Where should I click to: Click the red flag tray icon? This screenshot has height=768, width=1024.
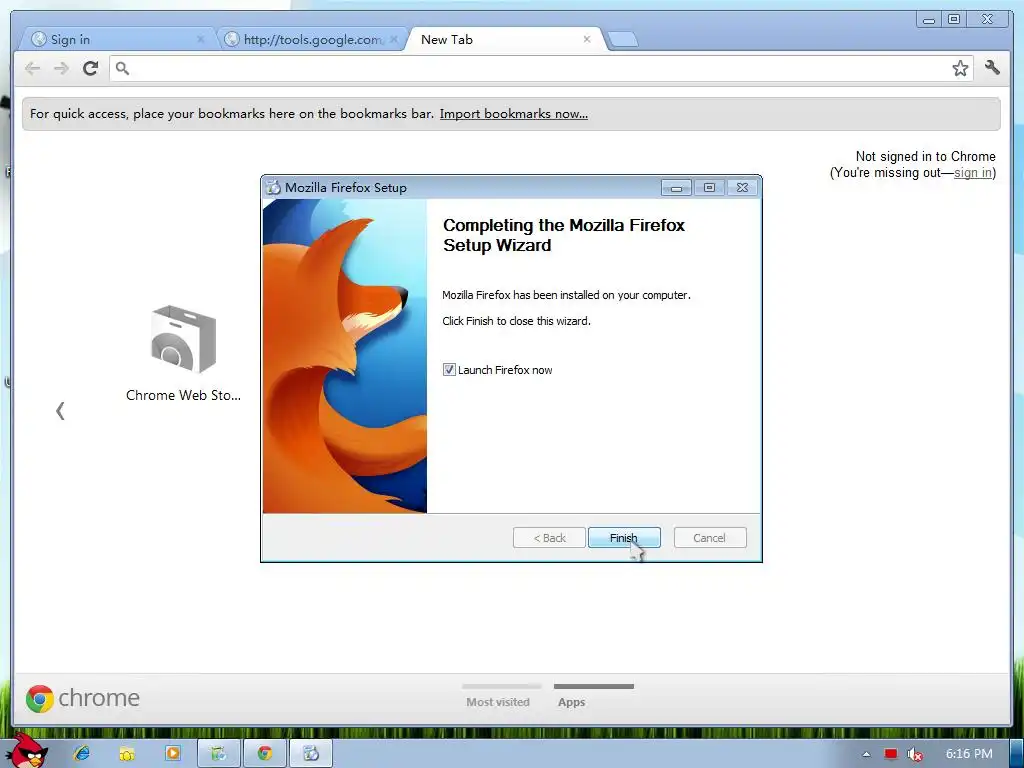pyautogui.click(x=891, y=754)
